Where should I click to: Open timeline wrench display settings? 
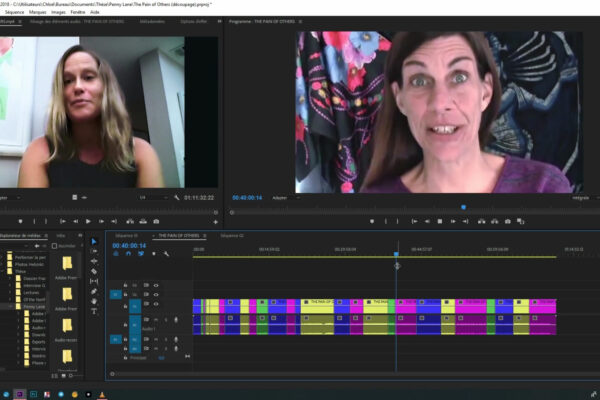coord(166,254)
